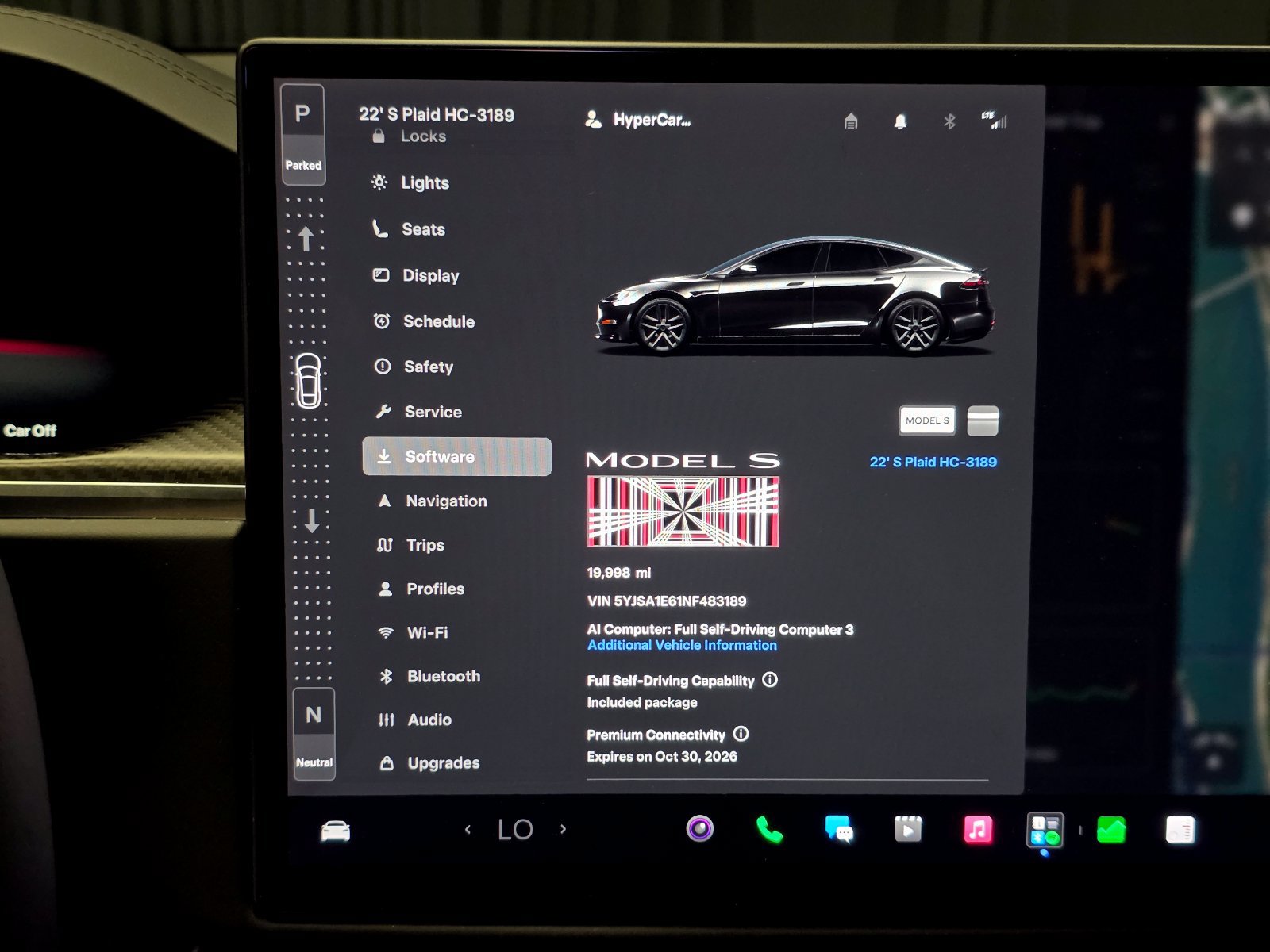Open the purple camera app in the dock
Viewport: 1270px width, 952px height.
click(700, 829)
